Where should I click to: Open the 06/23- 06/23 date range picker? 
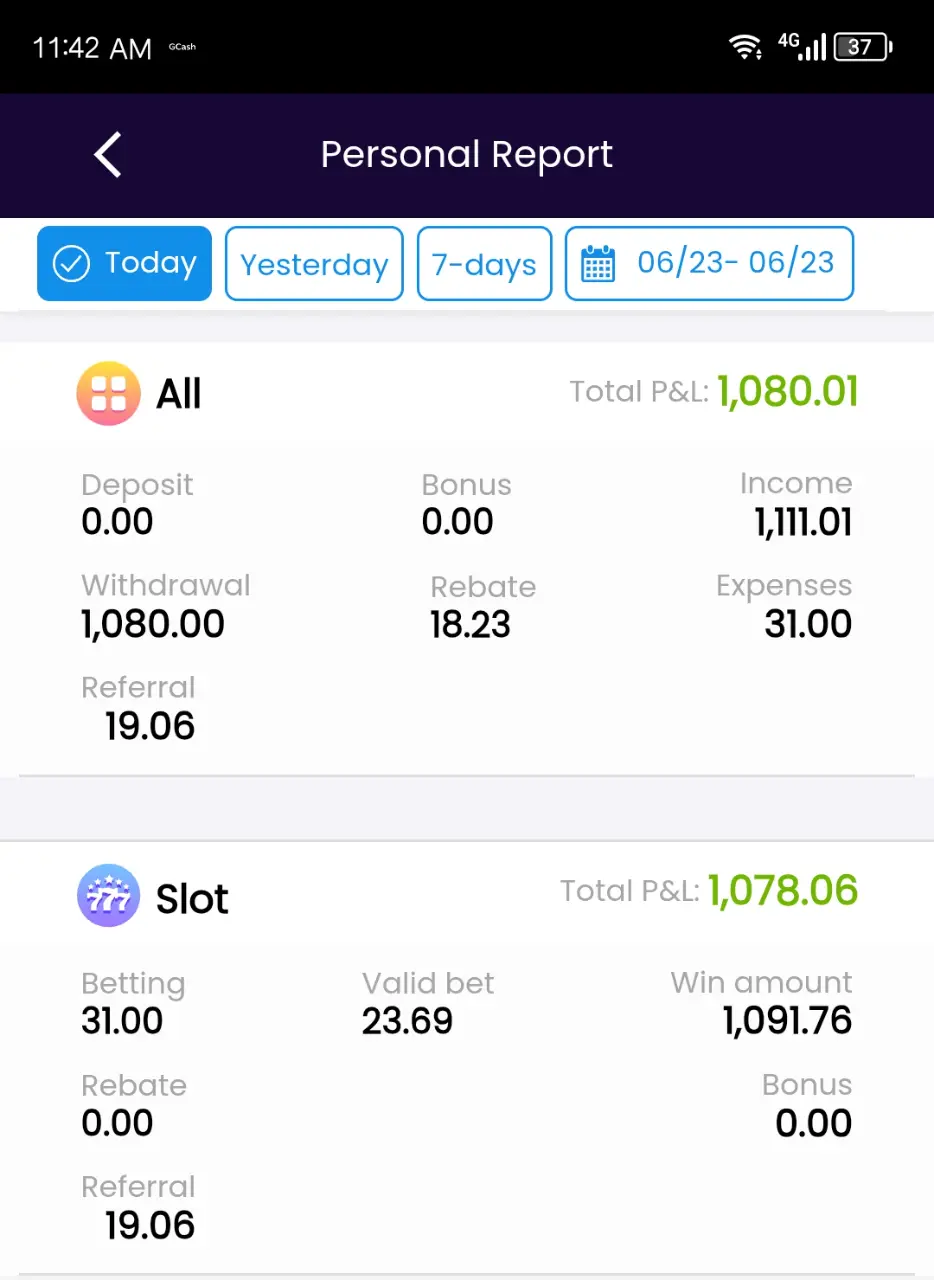click(x=709, y=264)
